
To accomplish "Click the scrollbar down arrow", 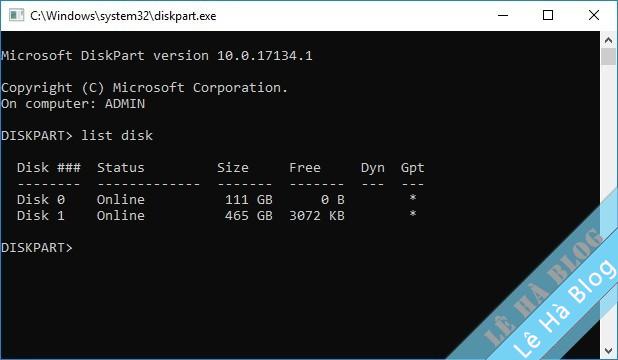I will [x=608, y=350].
